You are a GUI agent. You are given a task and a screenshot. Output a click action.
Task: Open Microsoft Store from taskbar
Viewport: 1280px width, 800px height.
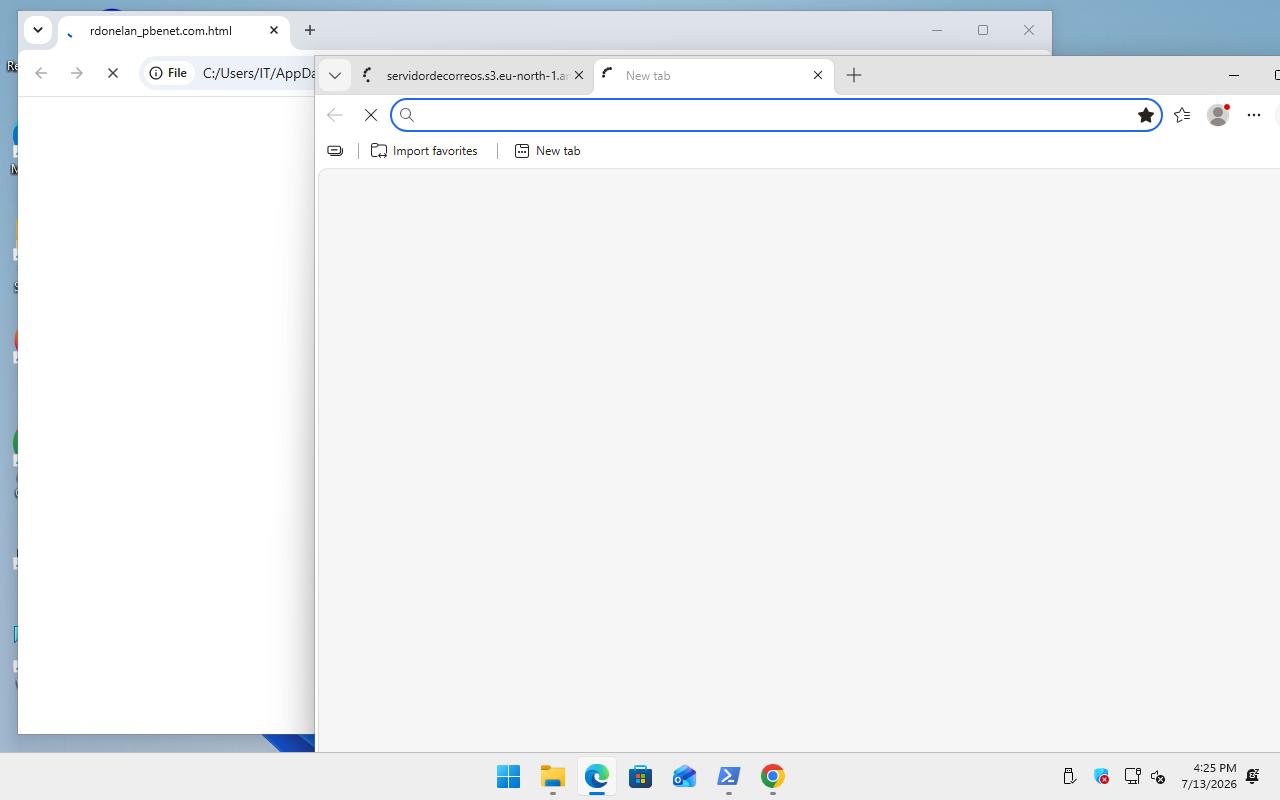[640, 776]
